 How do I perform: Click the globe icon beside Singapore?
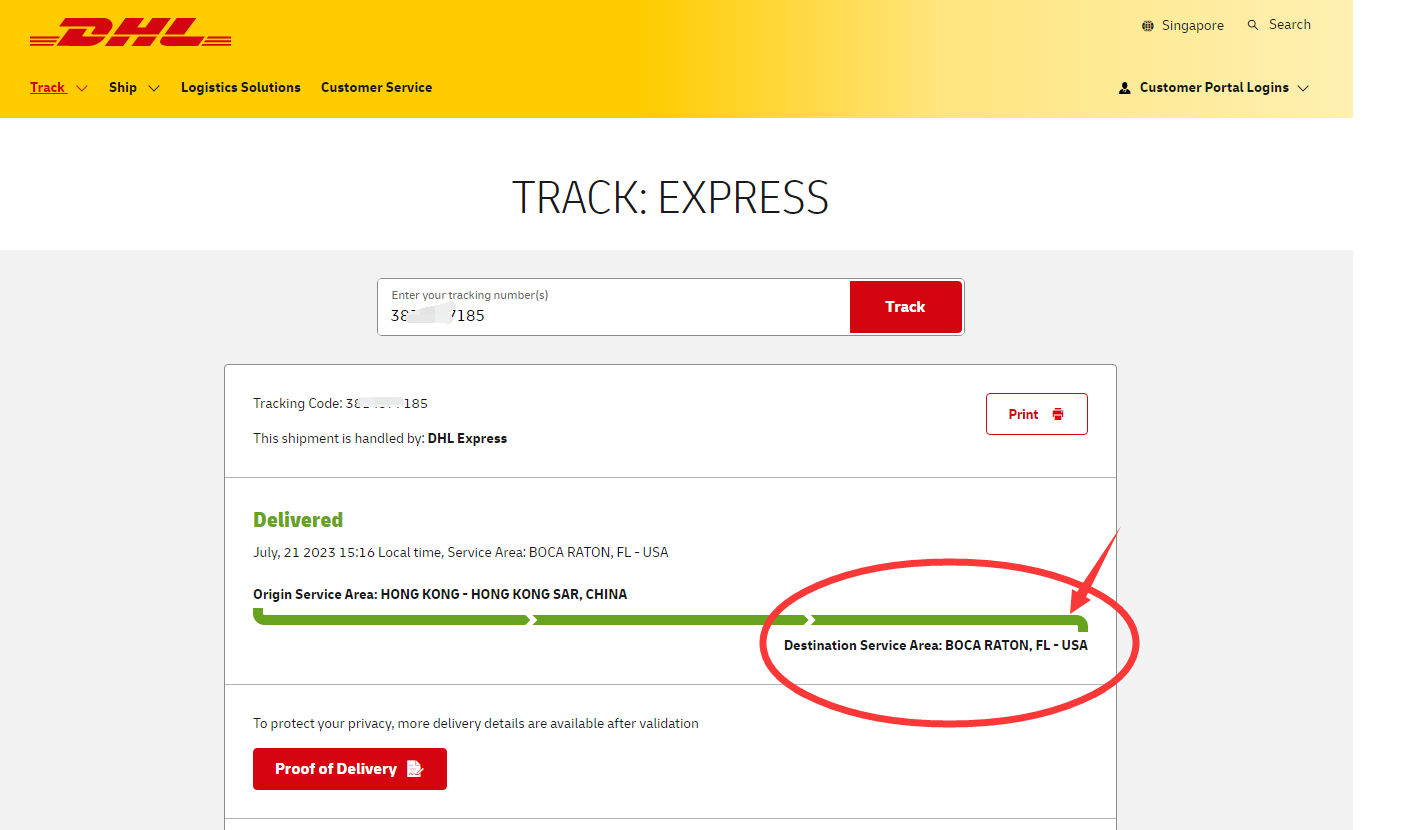[1147, 25]
